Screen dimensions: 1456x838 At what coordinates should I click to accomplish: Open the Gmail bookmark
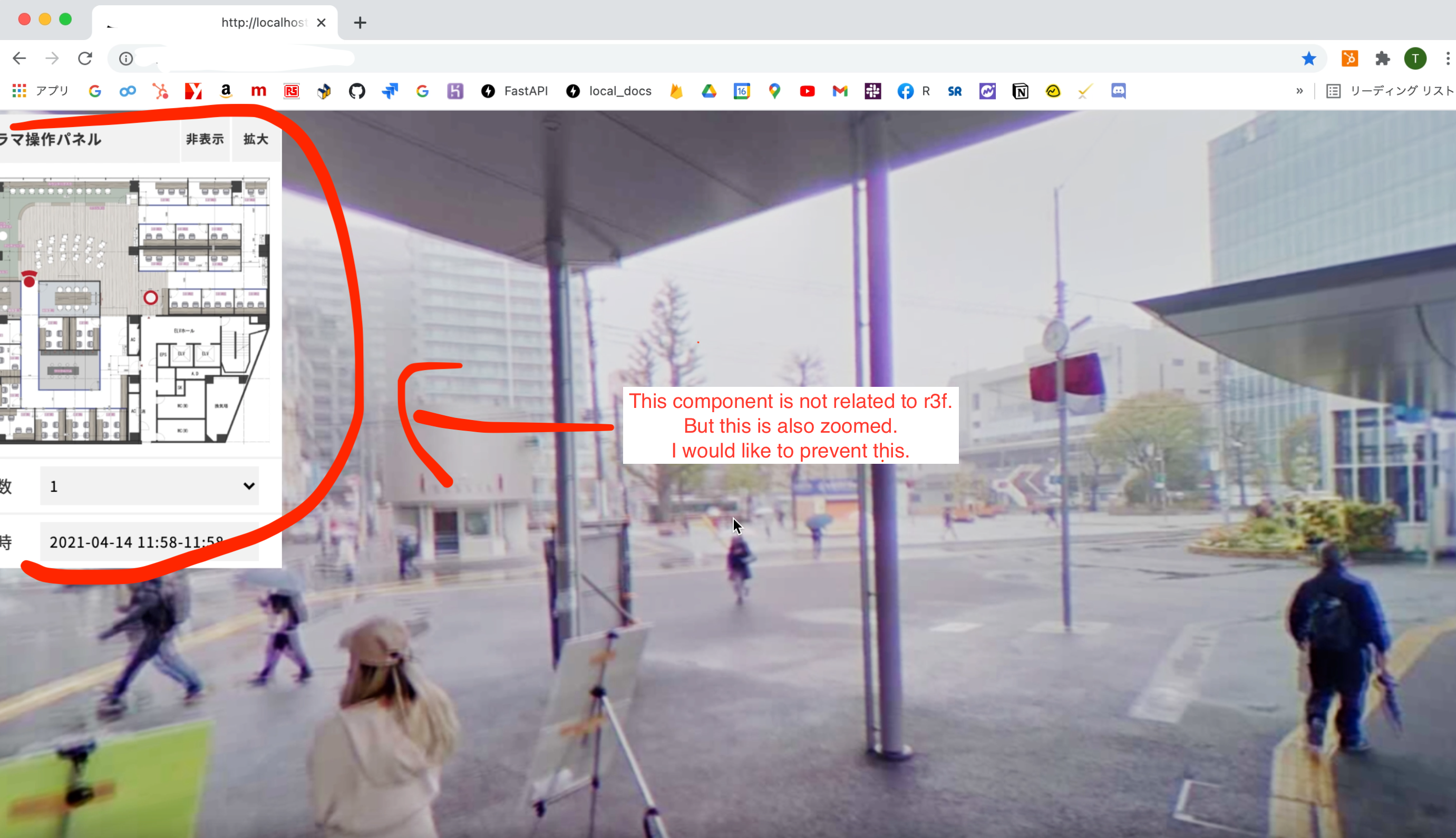[840, 91]
